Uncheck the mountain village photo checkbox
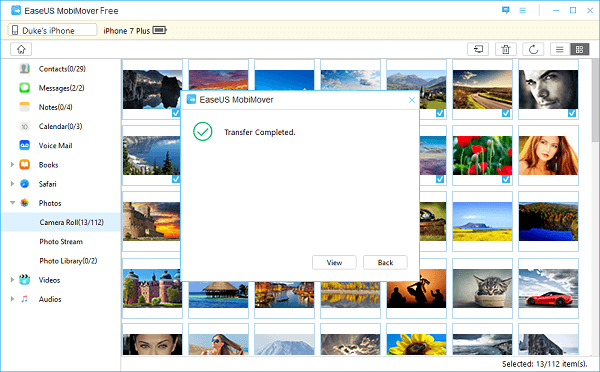The width and height of the screenshot is (600, 372). (440, 113)
